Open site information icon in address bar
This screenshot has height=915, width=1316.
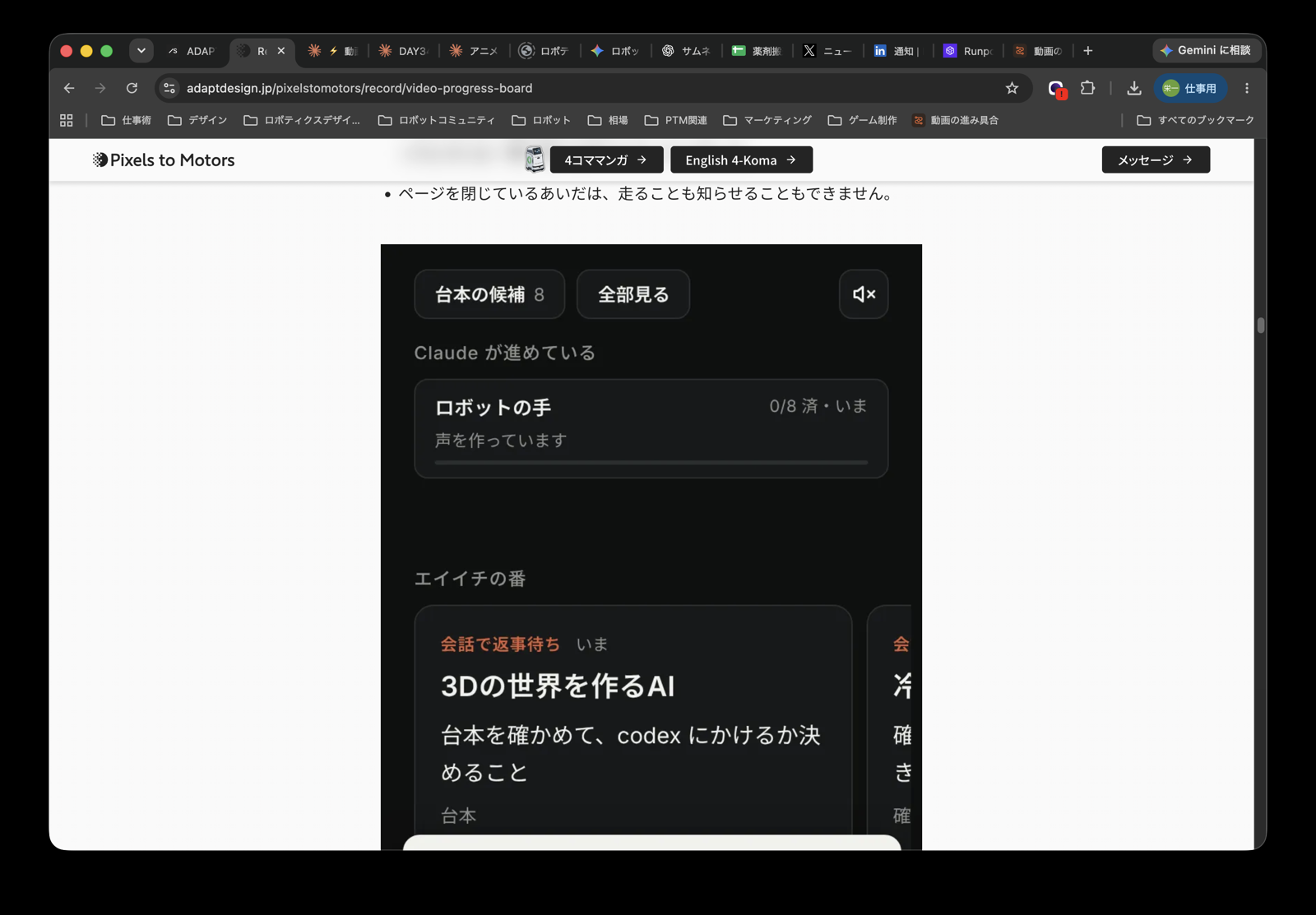point(169,88)
